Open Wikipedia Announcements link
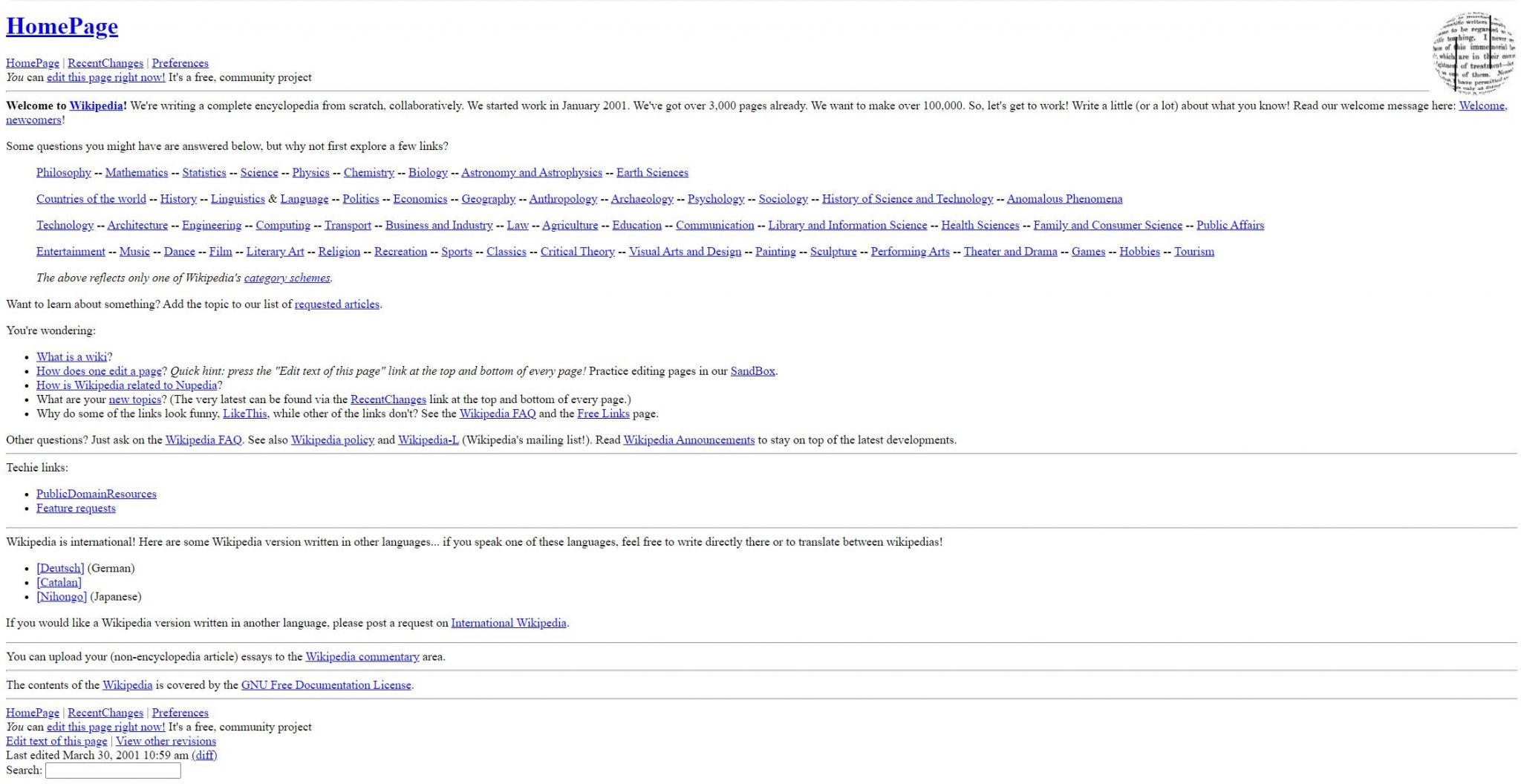The height and width of the screenshot is (784, 1521). [688, 440]
